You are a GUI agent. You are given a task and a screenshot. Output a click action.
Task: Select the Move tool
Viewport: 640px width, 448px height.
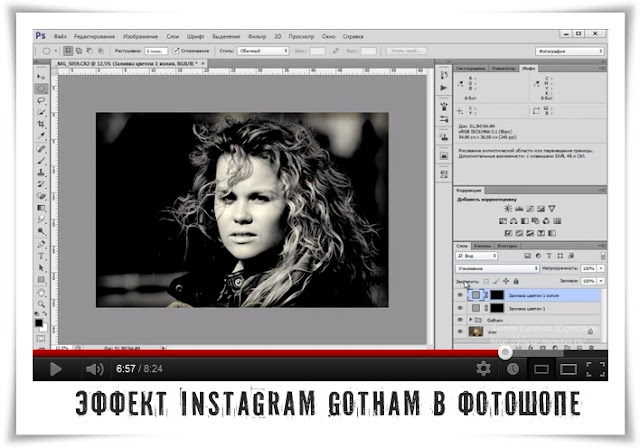[41, 77]
